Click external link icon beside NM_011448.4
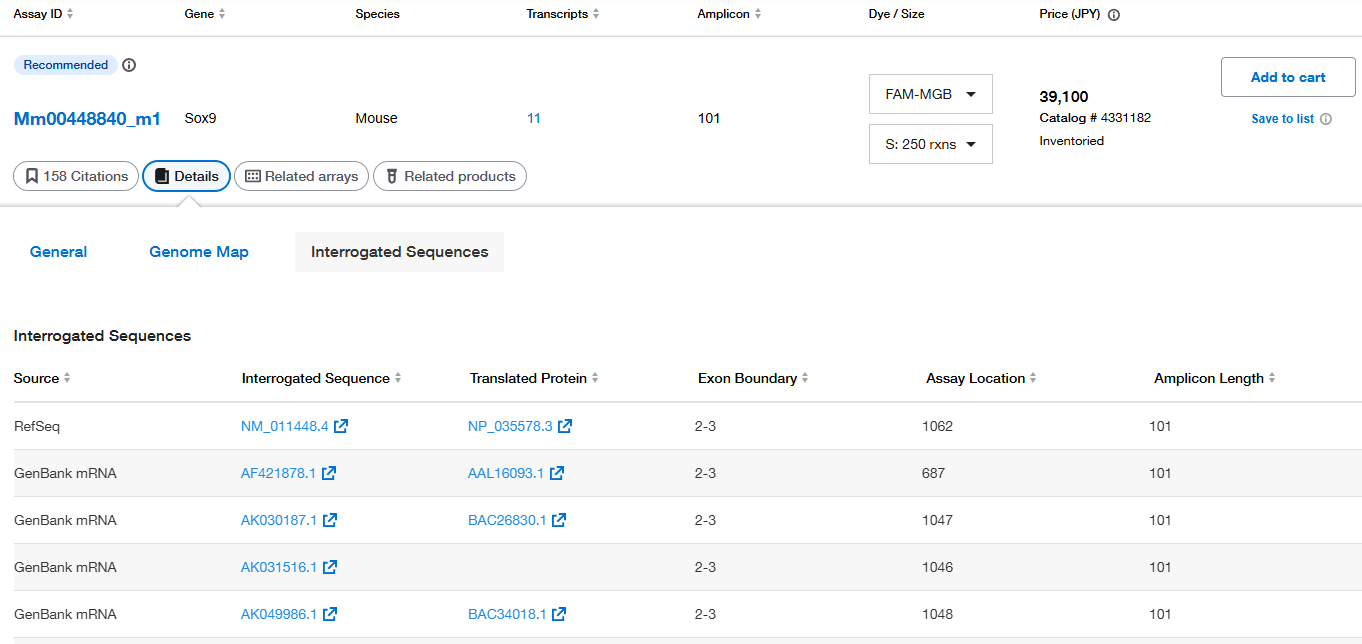The height and width of the screenshot is (644, 1362). pyautogui.click(x=341, y=426)
